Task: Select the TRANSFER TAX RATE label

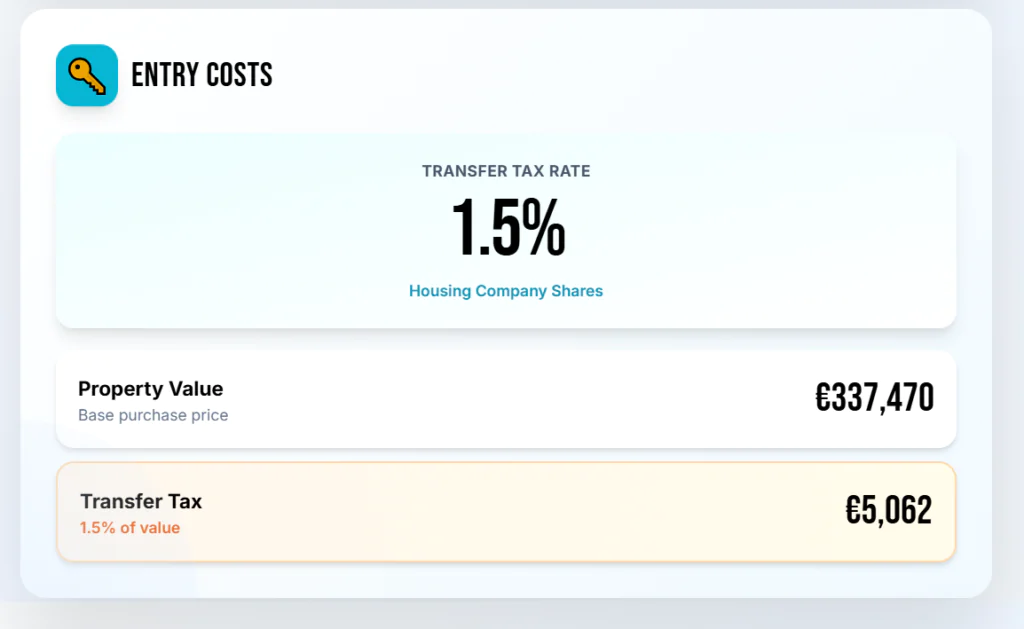Action: click(x=506, y=171)
